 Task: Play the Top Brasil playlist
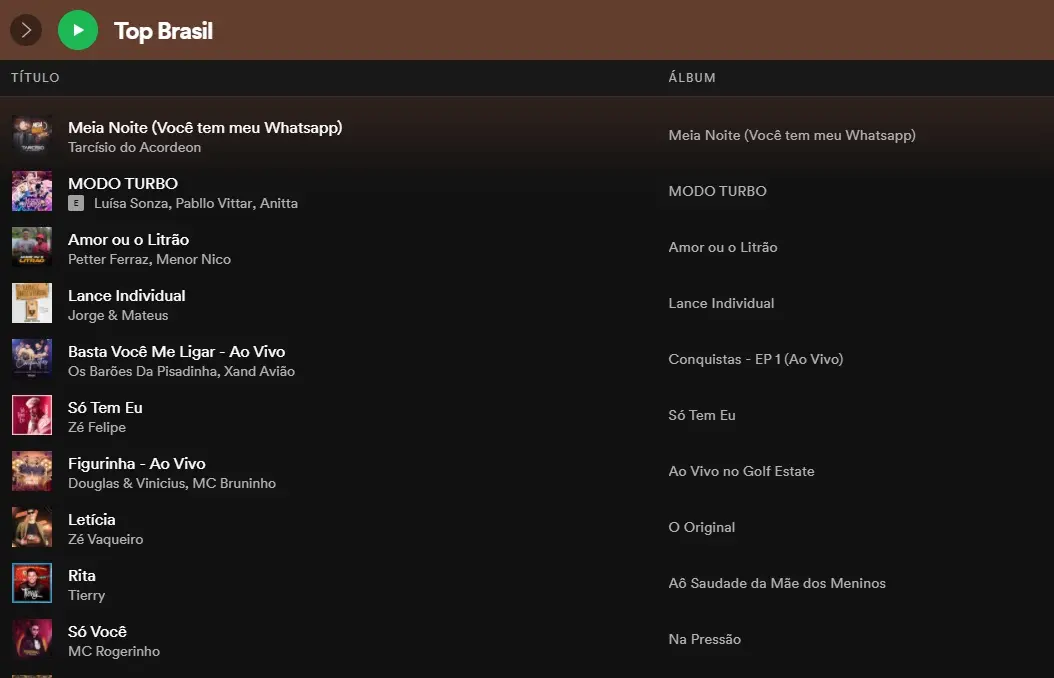pos(78,30)
